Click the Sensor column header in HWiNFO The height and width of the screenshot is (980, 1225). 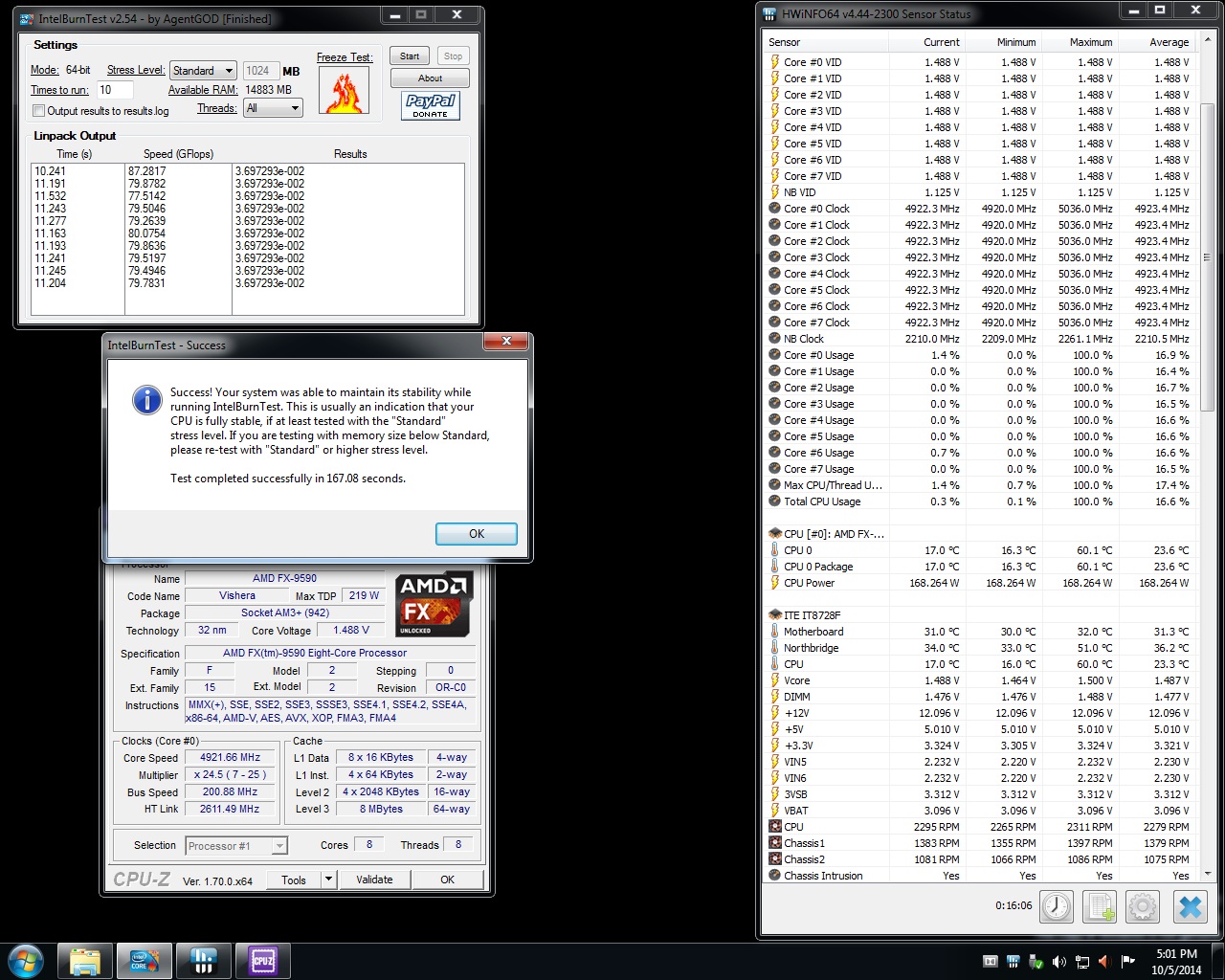[826, 42]
